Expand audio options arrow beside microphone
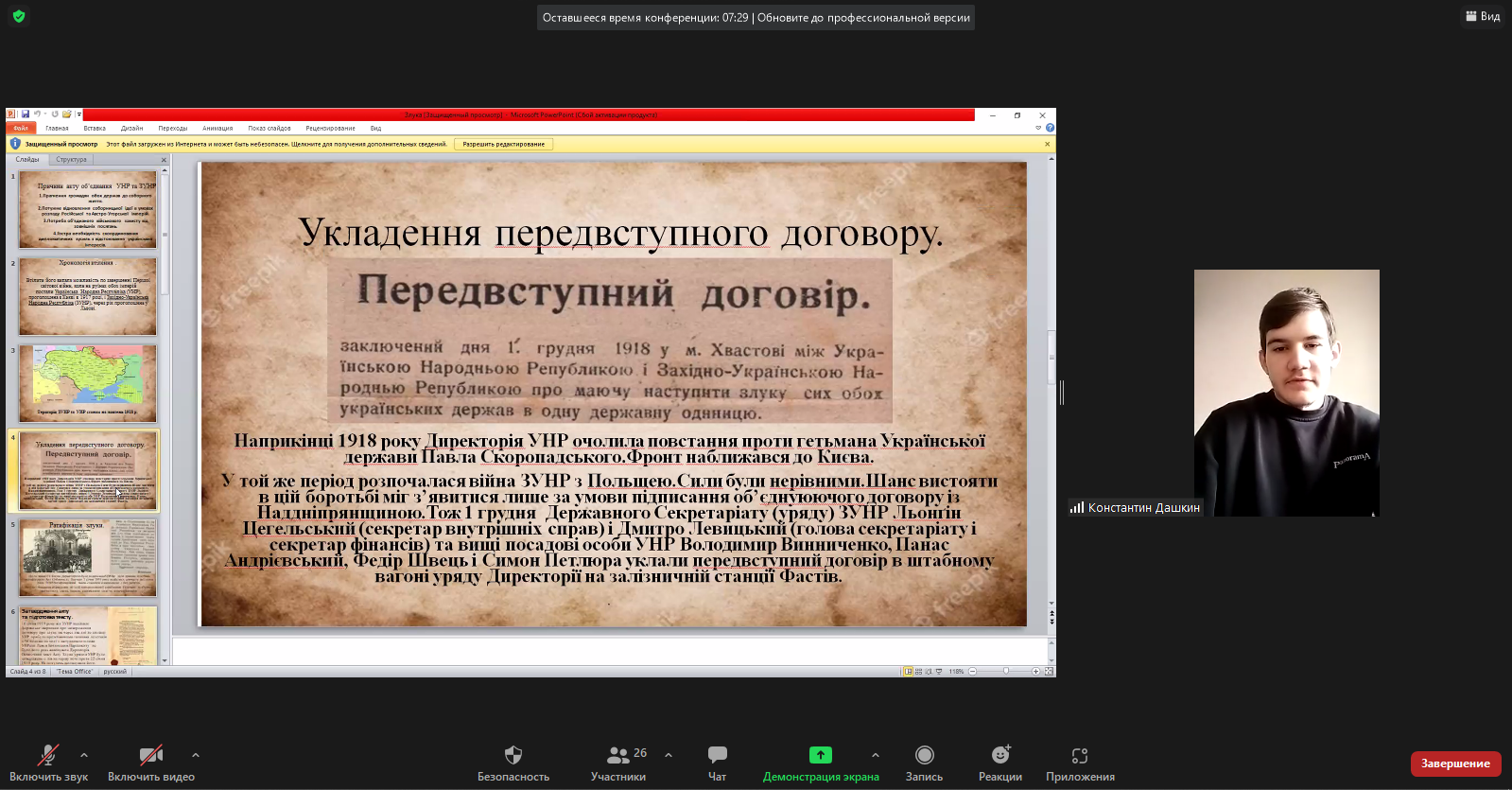 coord(84,755)
